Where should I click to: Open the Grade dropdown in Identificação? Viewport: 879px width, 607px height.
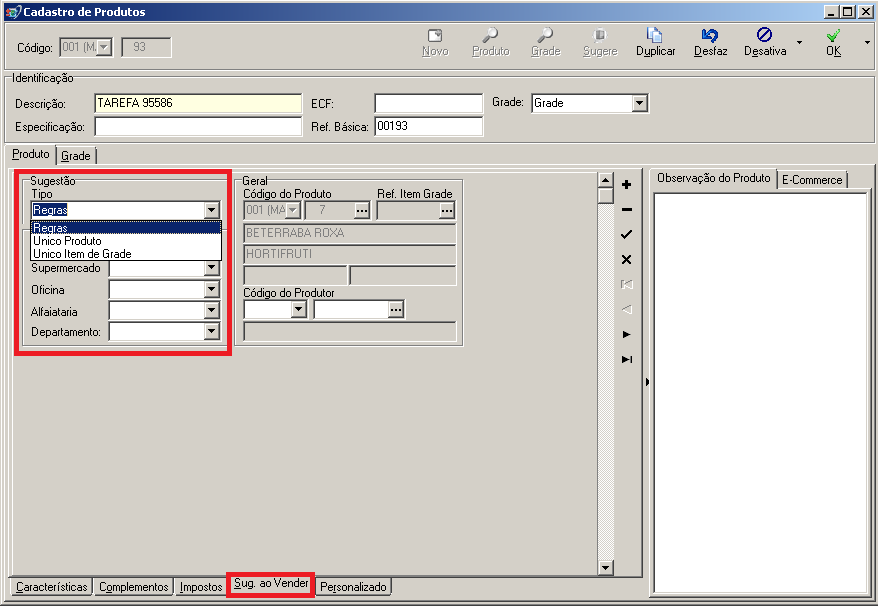point(640,103)
